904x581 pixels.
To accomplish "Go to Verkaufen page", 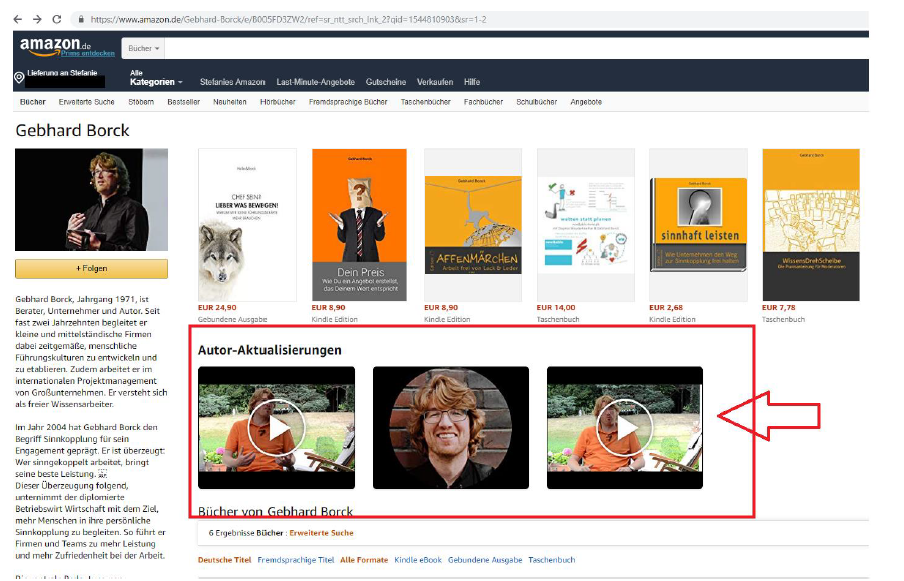I will (435, 82).
